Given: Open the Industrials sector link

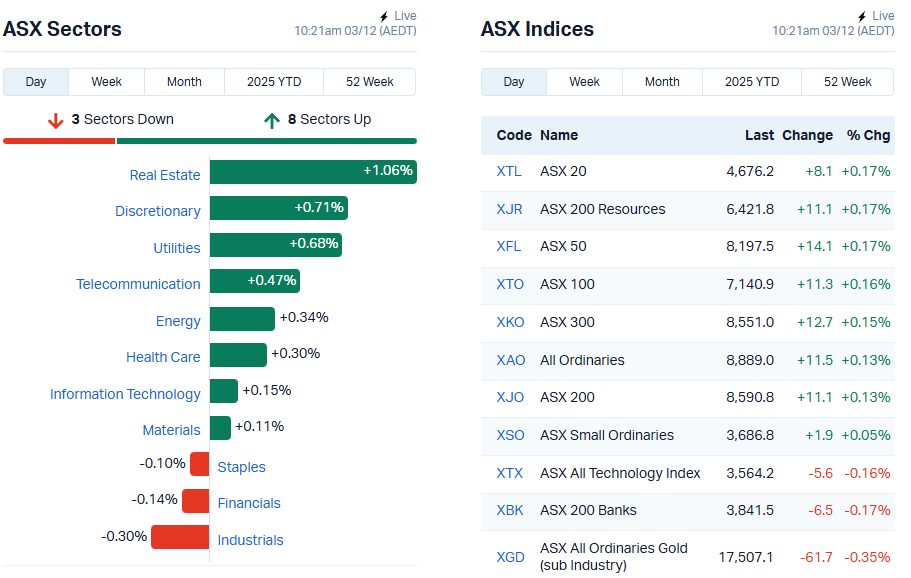Looking at the screenshot, I should tap(250, 540).
